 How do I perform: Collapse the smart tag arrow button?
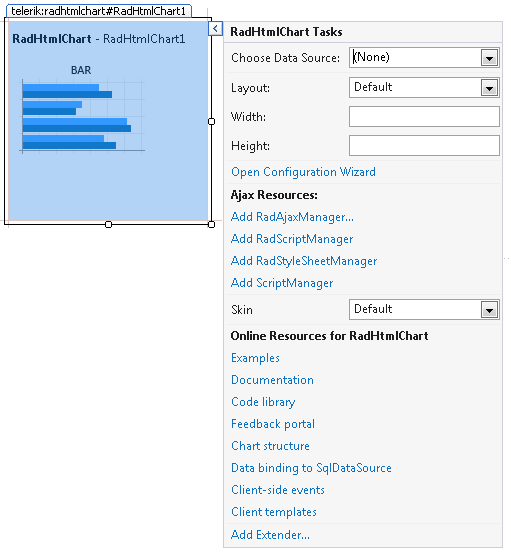point(215,29)
